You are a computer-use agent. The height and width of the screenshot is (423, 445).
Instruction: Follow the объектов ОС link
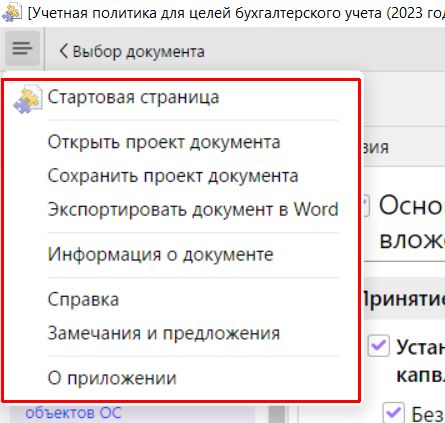[x=73, y=413]
